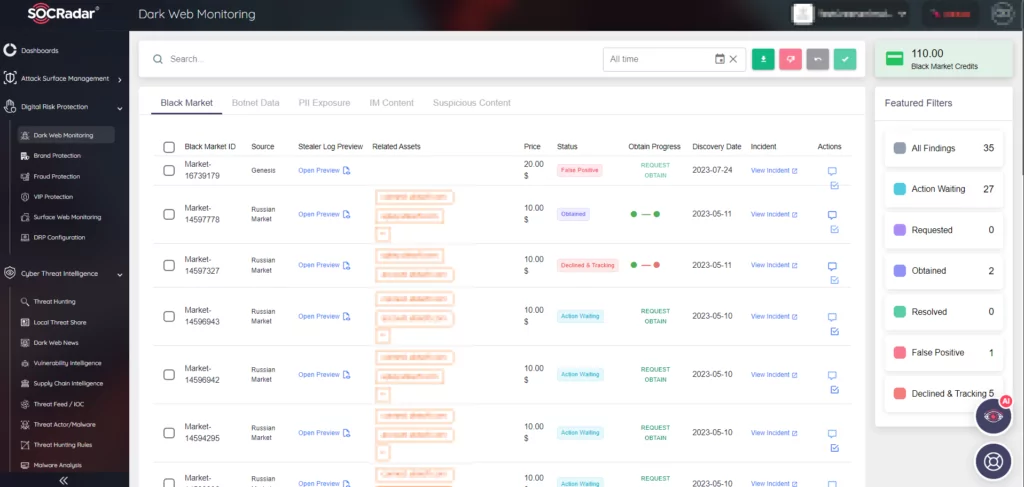Open Supply Chain Intelligence in the sidebar

coord(68,383)
